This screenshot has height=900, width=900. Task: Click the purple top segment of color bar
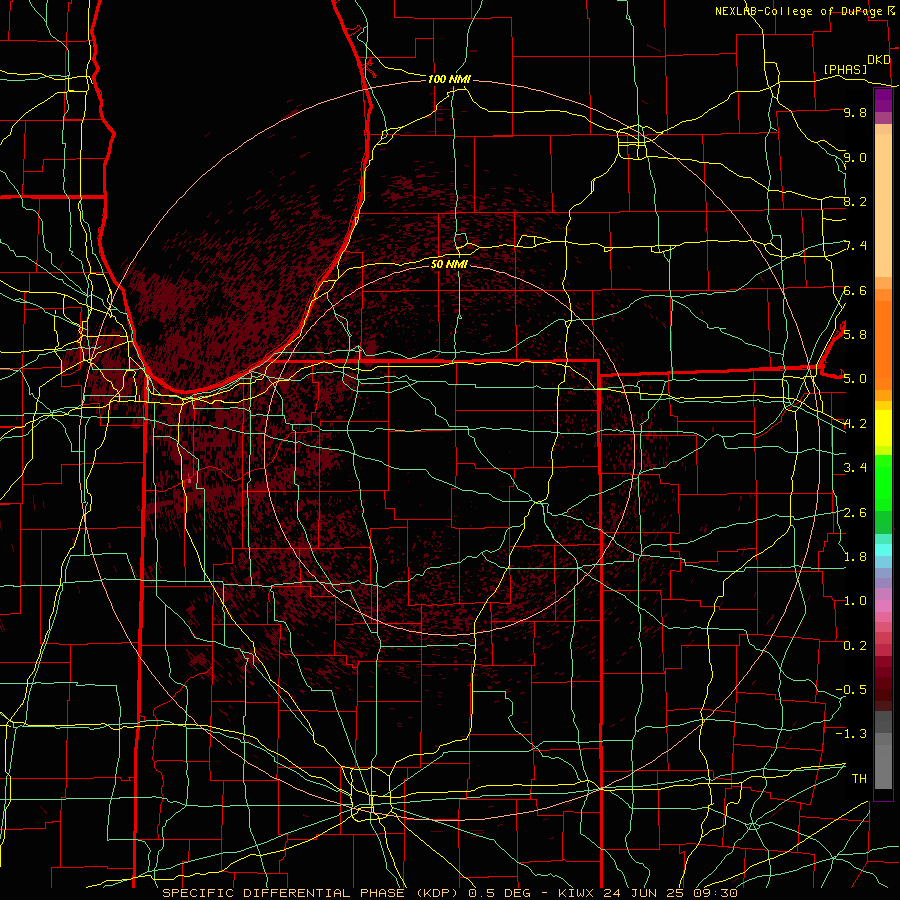point(883,100)
